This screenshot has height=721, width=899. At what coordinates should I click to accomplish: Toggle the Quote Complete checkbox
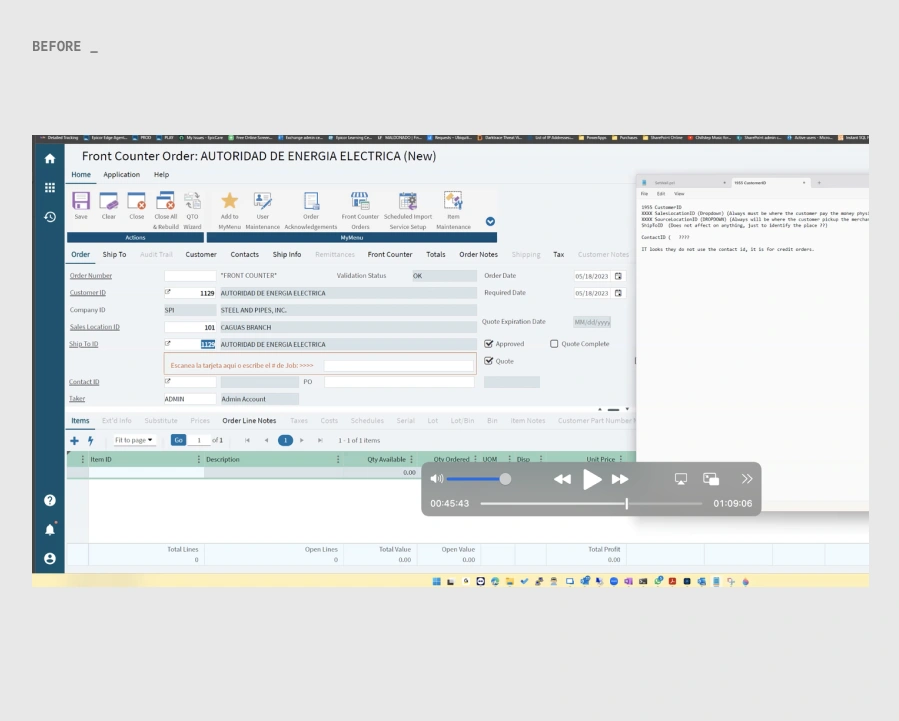click(x=554, y=344)
